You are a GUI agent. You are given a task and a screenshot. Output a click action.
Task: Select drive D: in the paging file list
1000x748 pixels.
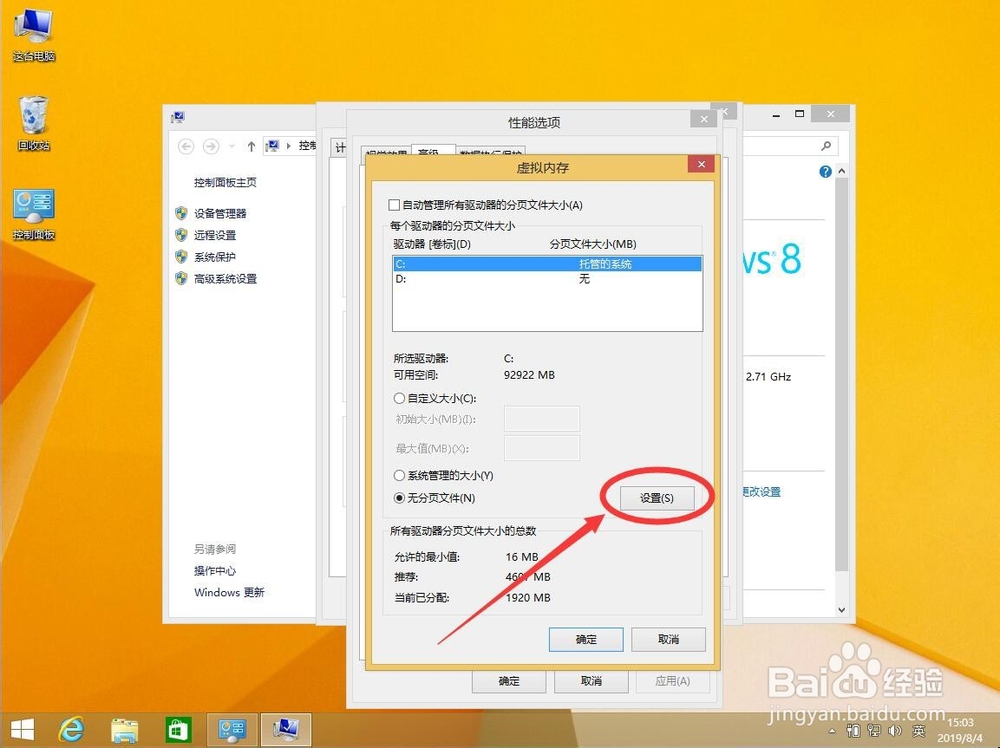coord(450,281)
